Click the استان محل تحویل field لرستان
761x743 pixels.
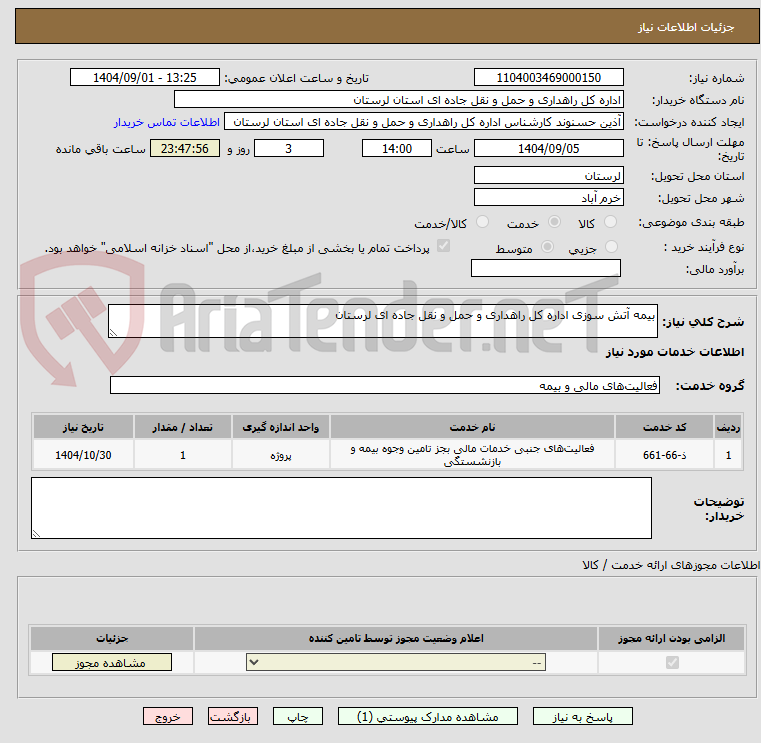(548, 176)
